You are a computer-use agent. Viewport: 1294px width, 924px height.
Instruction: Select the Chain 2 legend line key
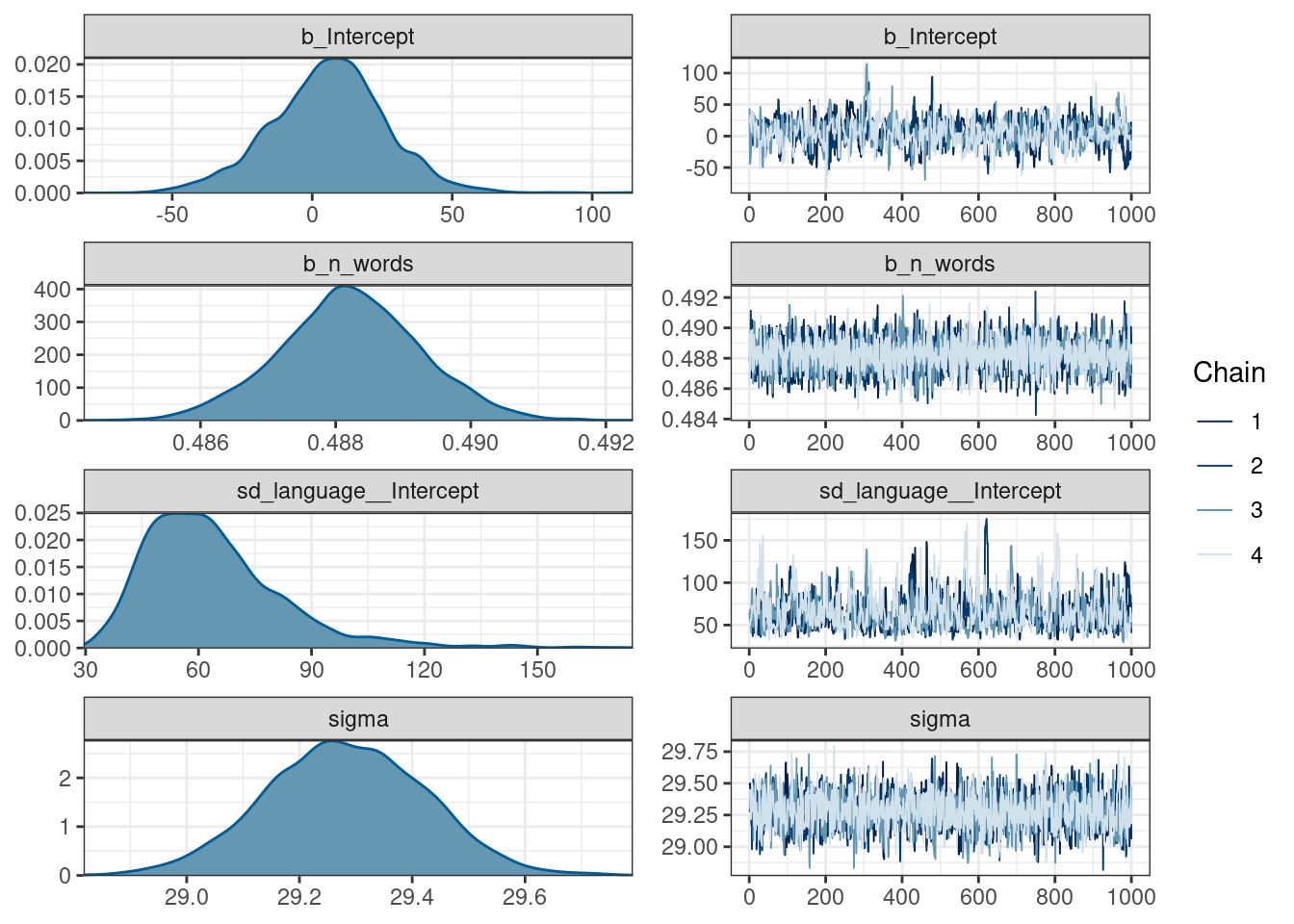pos(1215,466)
